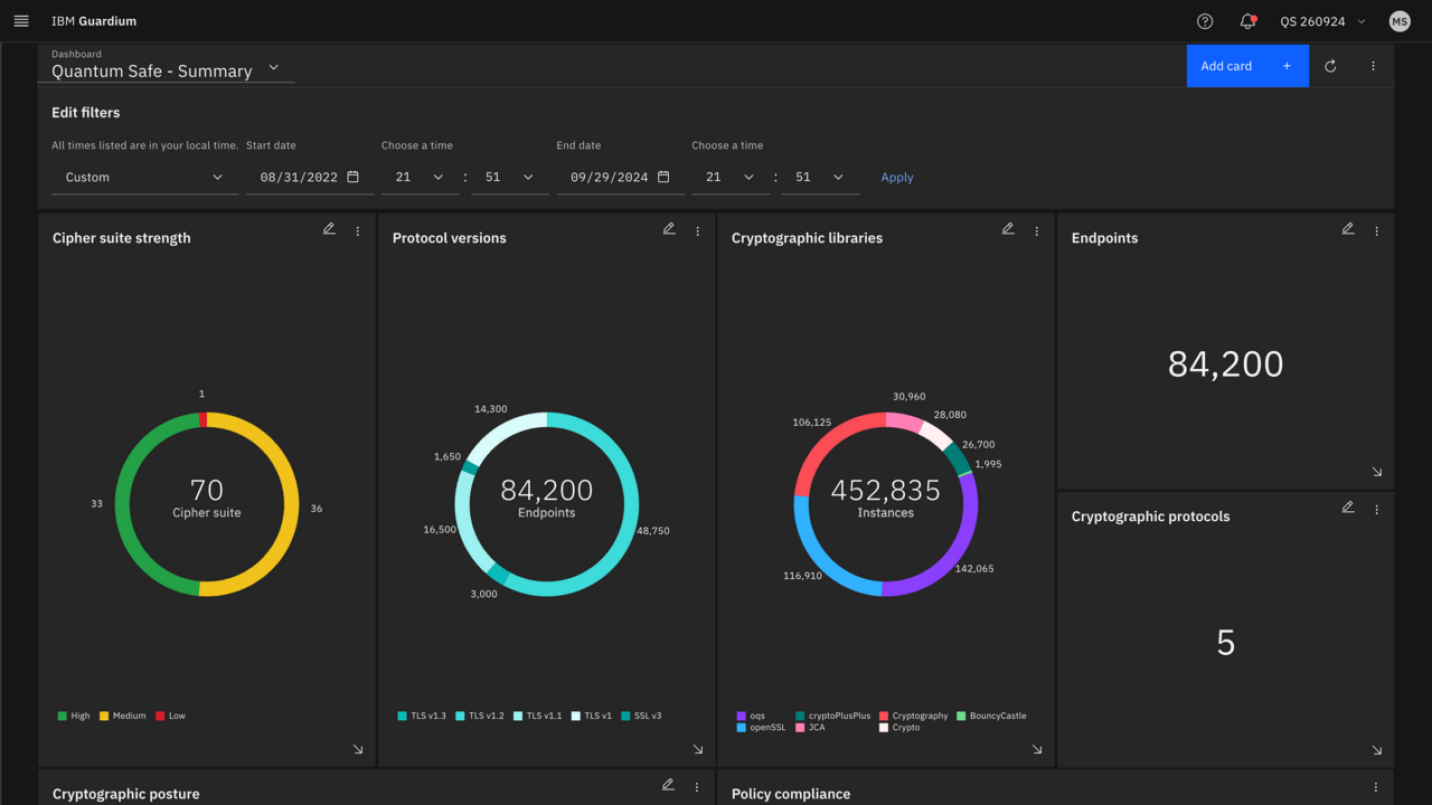Open Endpoints card options menu
Screen dimensions: 1432x805
tap(1377, 231)
